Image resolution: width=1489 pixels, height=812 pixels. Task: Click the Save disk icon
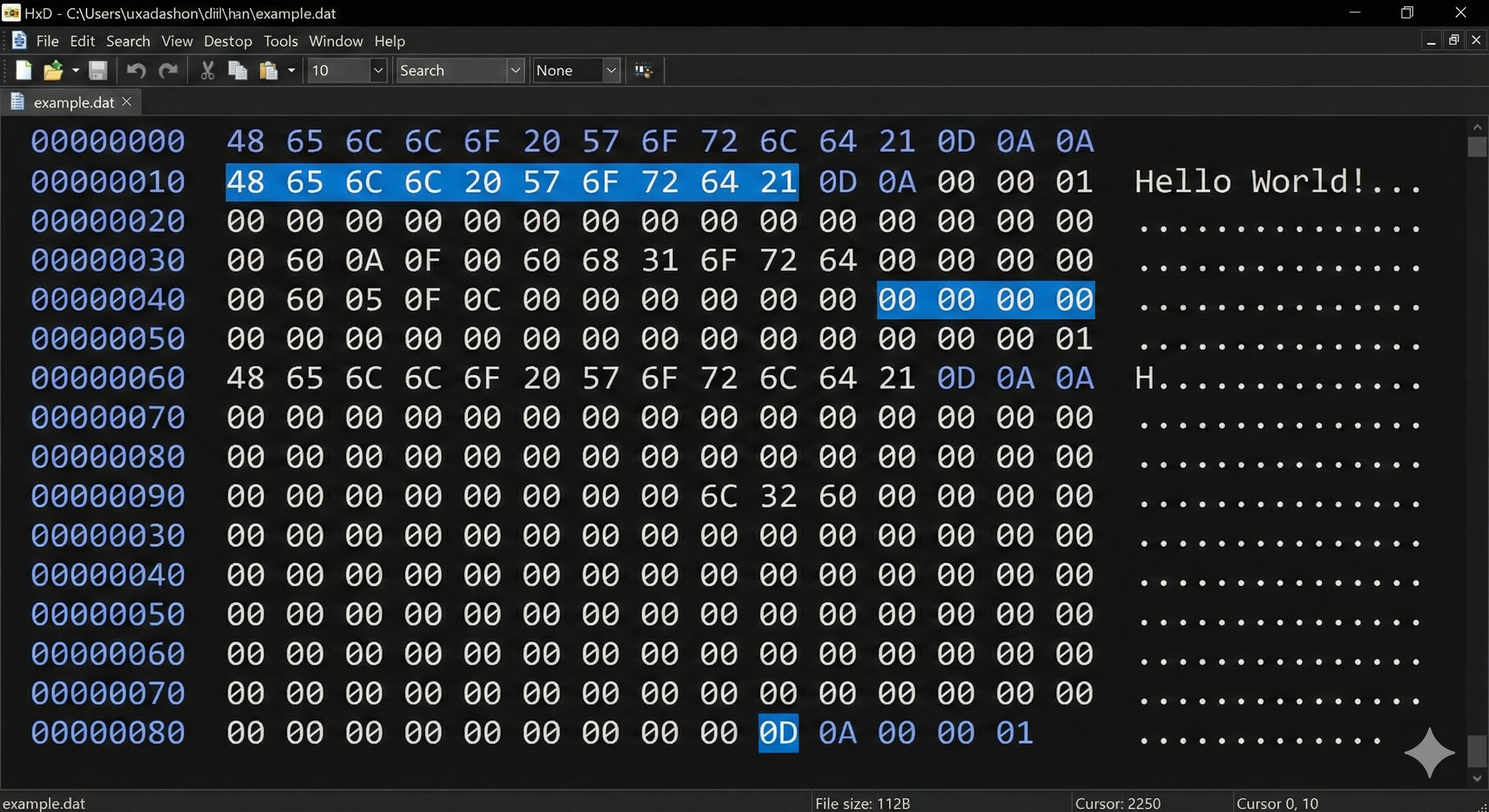click(98, 70)
